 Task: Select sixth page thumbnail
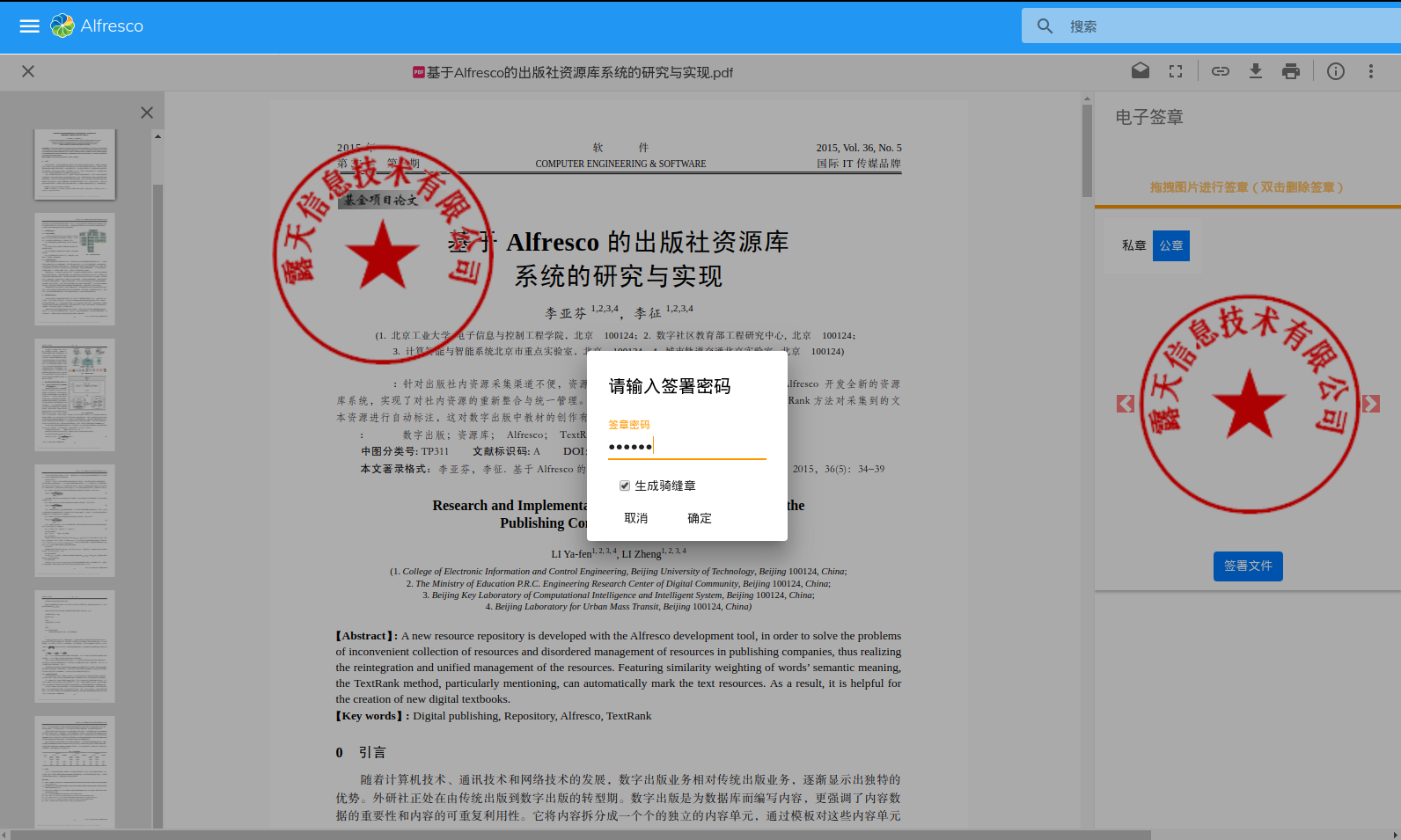tap(75, 772)
